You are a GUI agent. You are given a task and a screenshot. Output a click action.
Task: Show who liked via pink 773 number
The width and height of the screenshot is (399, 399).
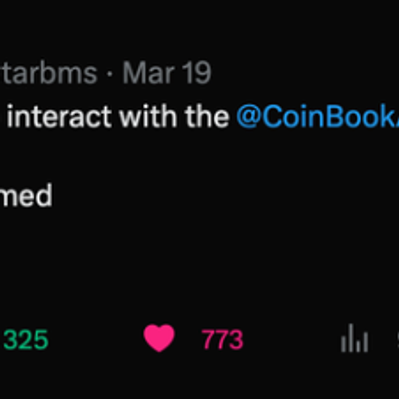222,340
